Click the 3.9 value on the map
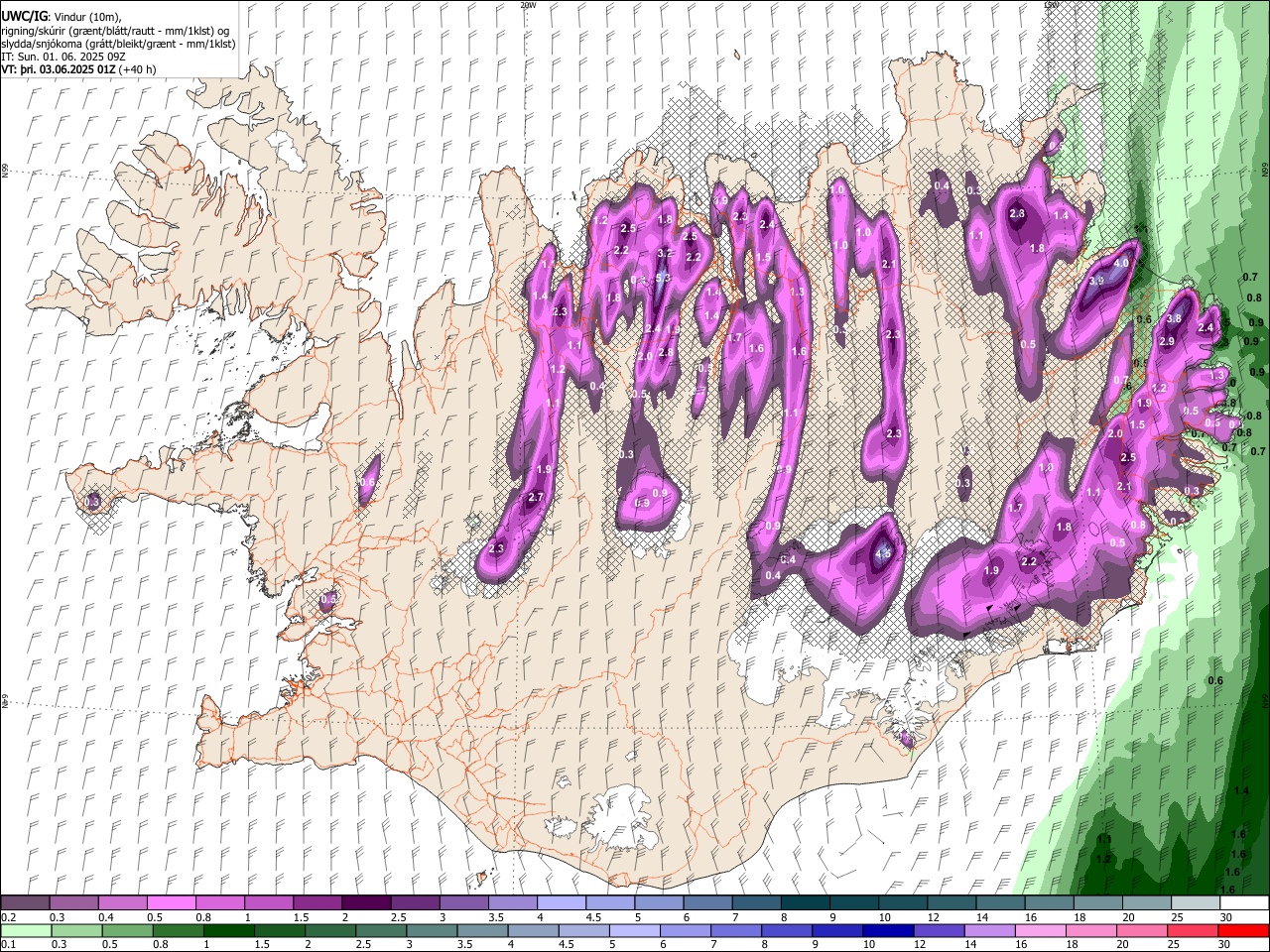 [x=1096, y=282]
